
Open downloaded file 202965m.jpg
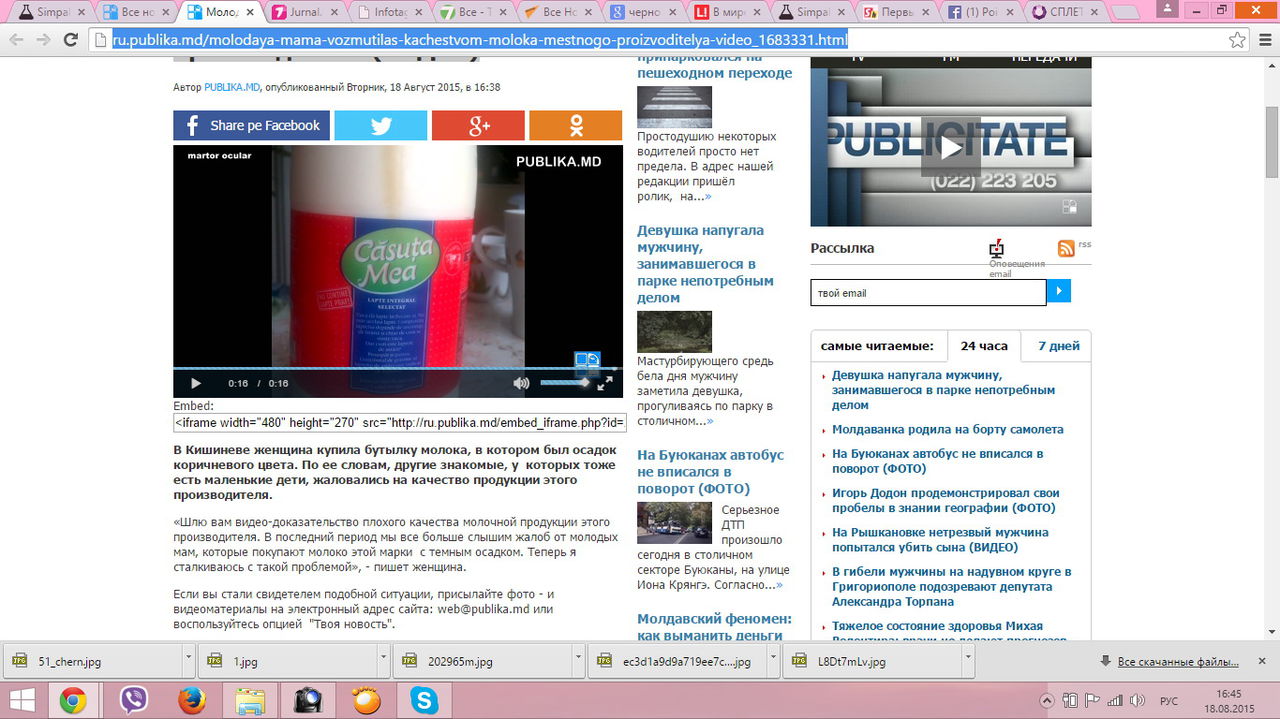[482, 661]
